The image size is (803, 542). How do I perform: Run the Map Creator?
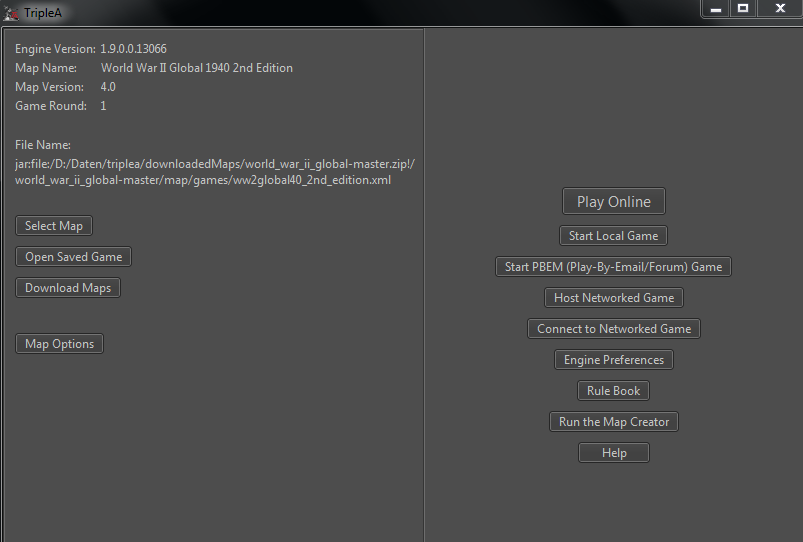pyautogui.click(x=614, y=422)
